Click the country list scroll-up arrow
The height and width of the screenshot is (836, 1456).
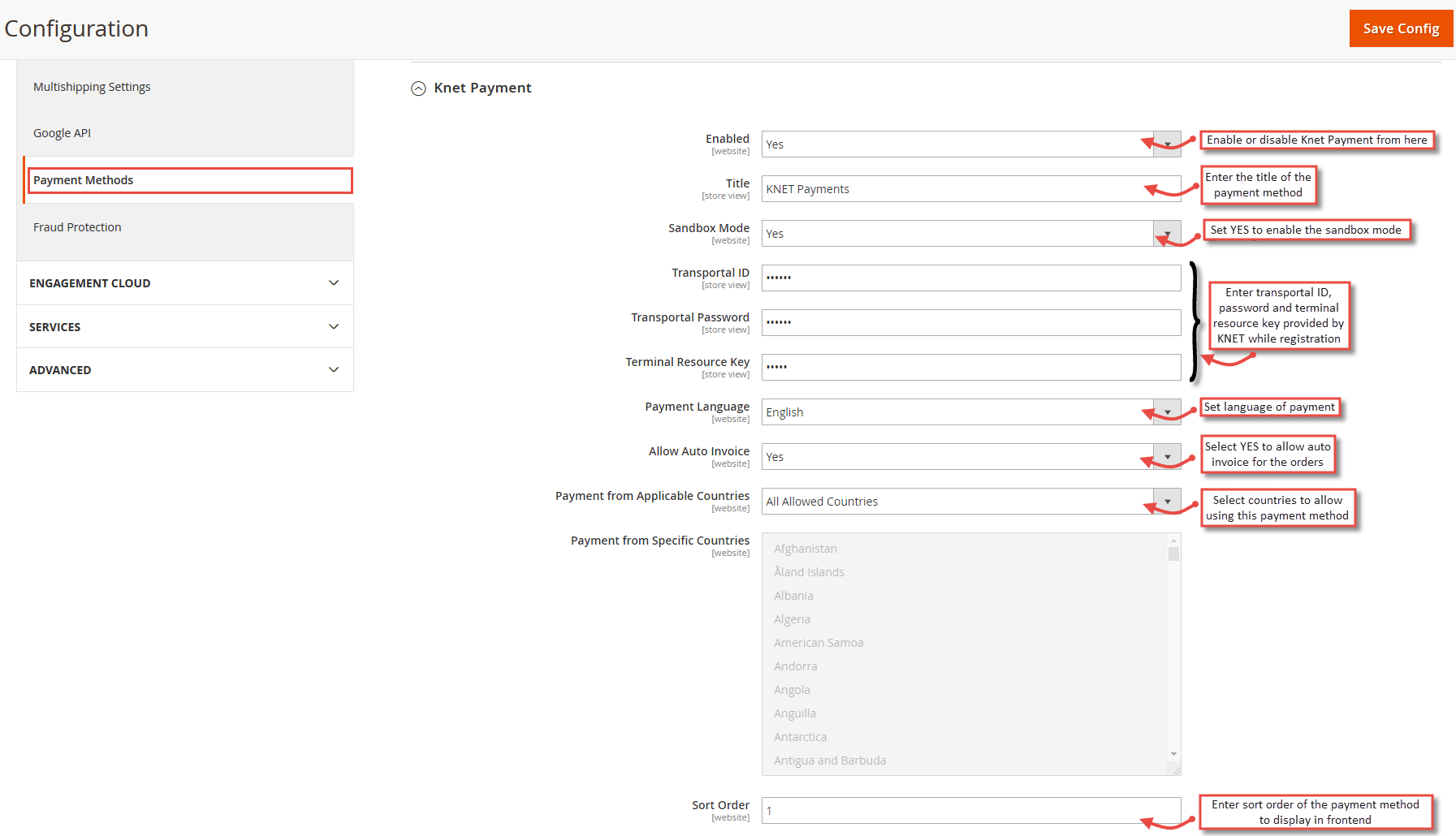(1173, 541)
